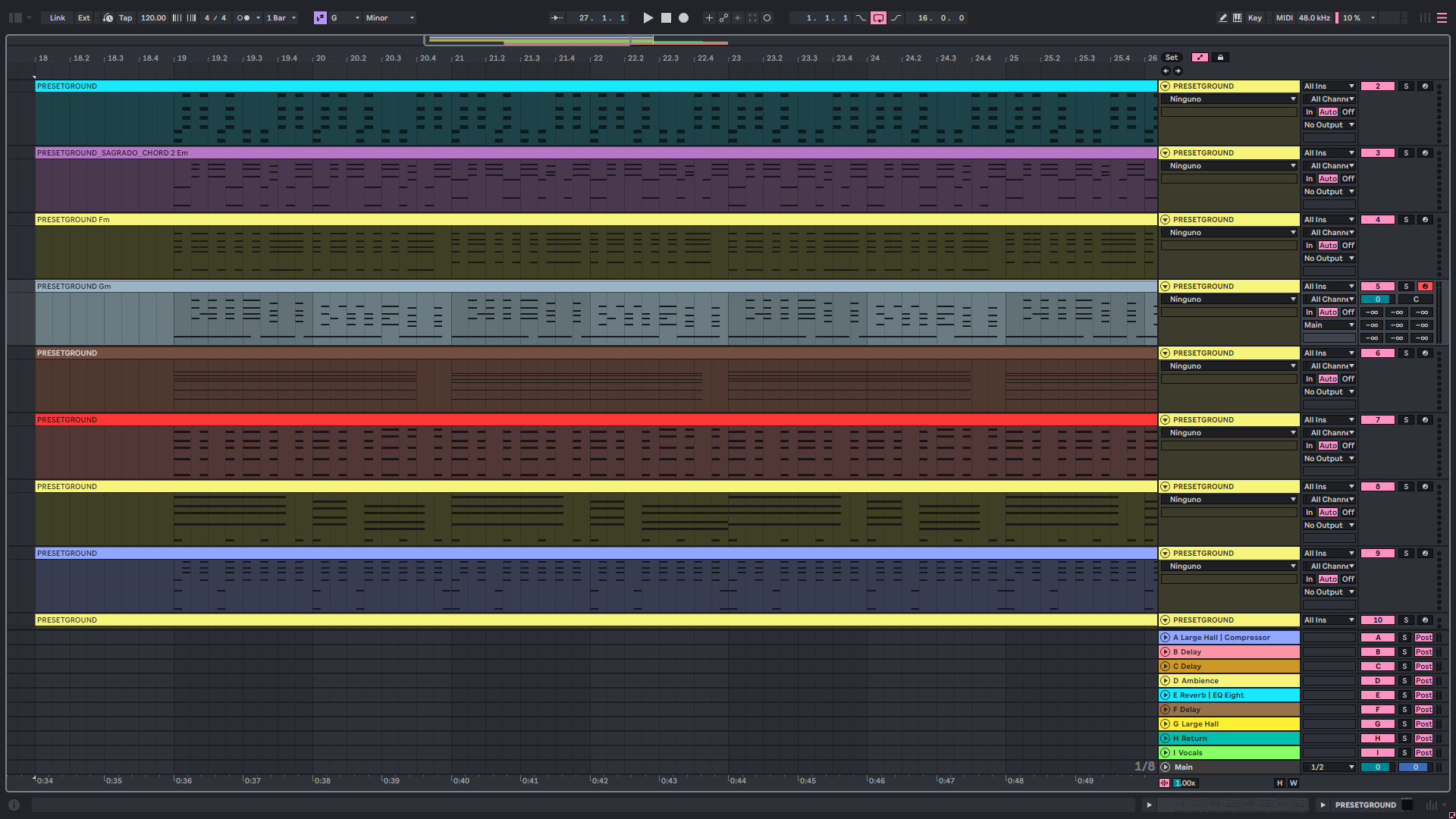Screen dimensions: 1456x819
Task: Fold the A Large Hall return track
Action: click(1166, 638)
